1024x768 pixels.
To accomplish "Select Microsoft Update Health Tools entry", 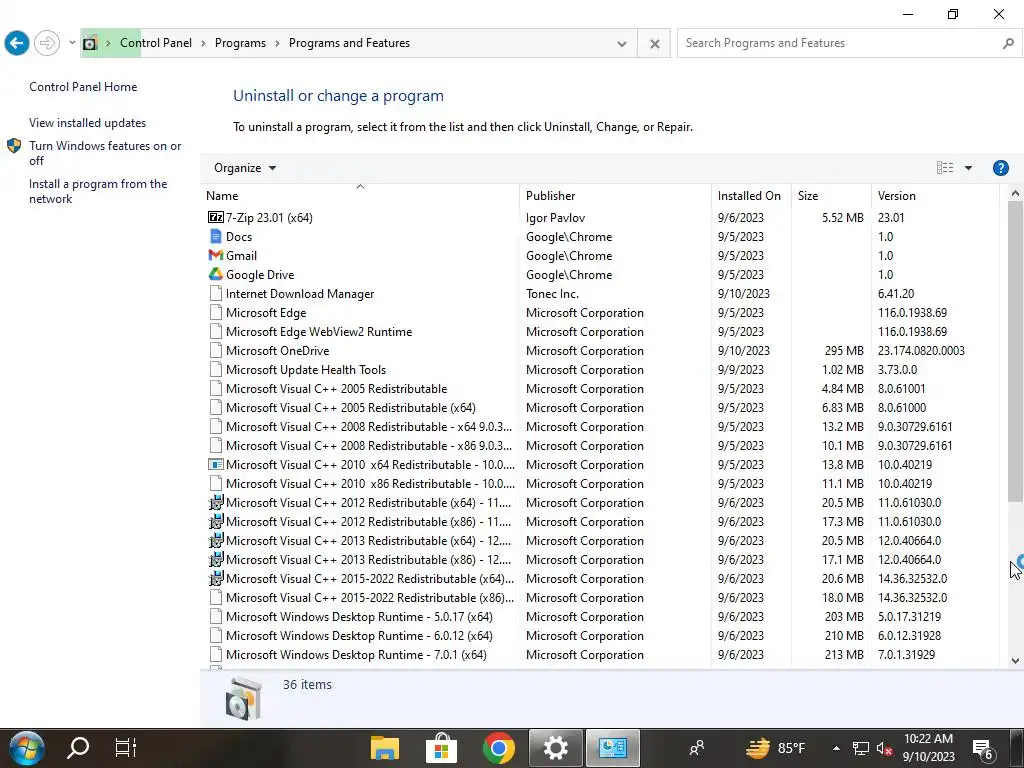I will pos(306,370).
